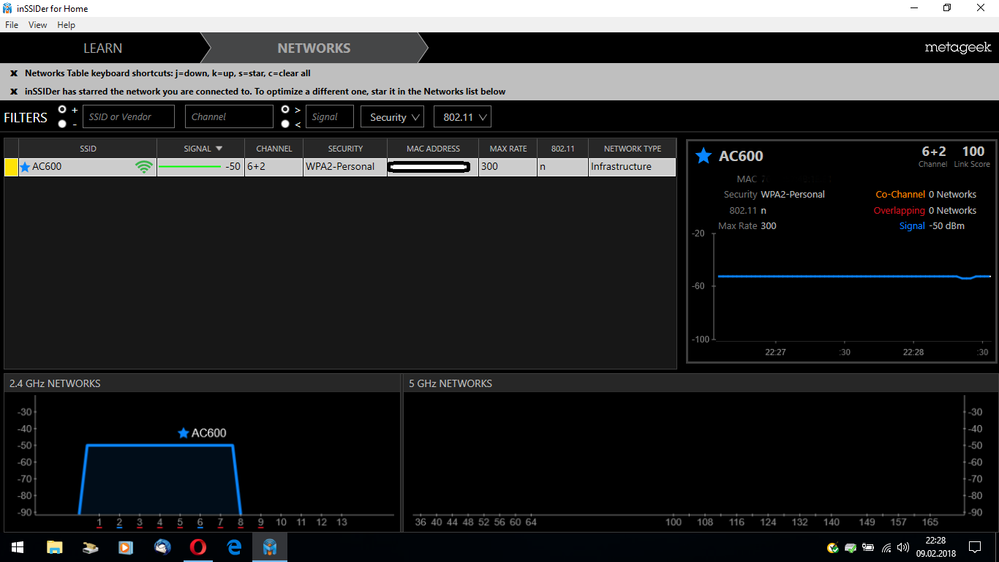Viewport: 999px width, 562px height.
Task: Open the Windows Start menu
Action: [17, 547]
